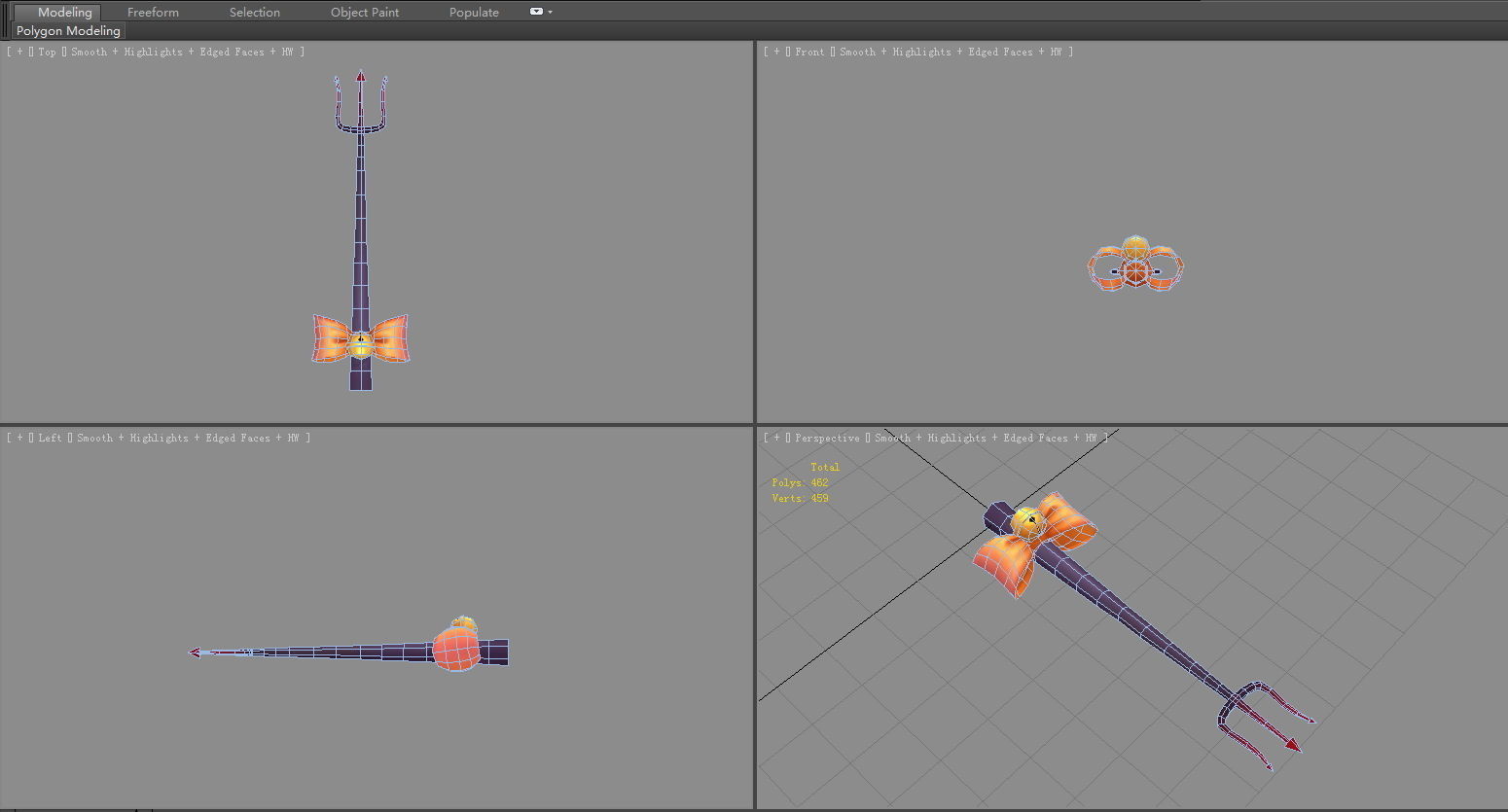Click the Polys: 462 statistic text
The image size is (1508, 812).
tap(800, 482)
